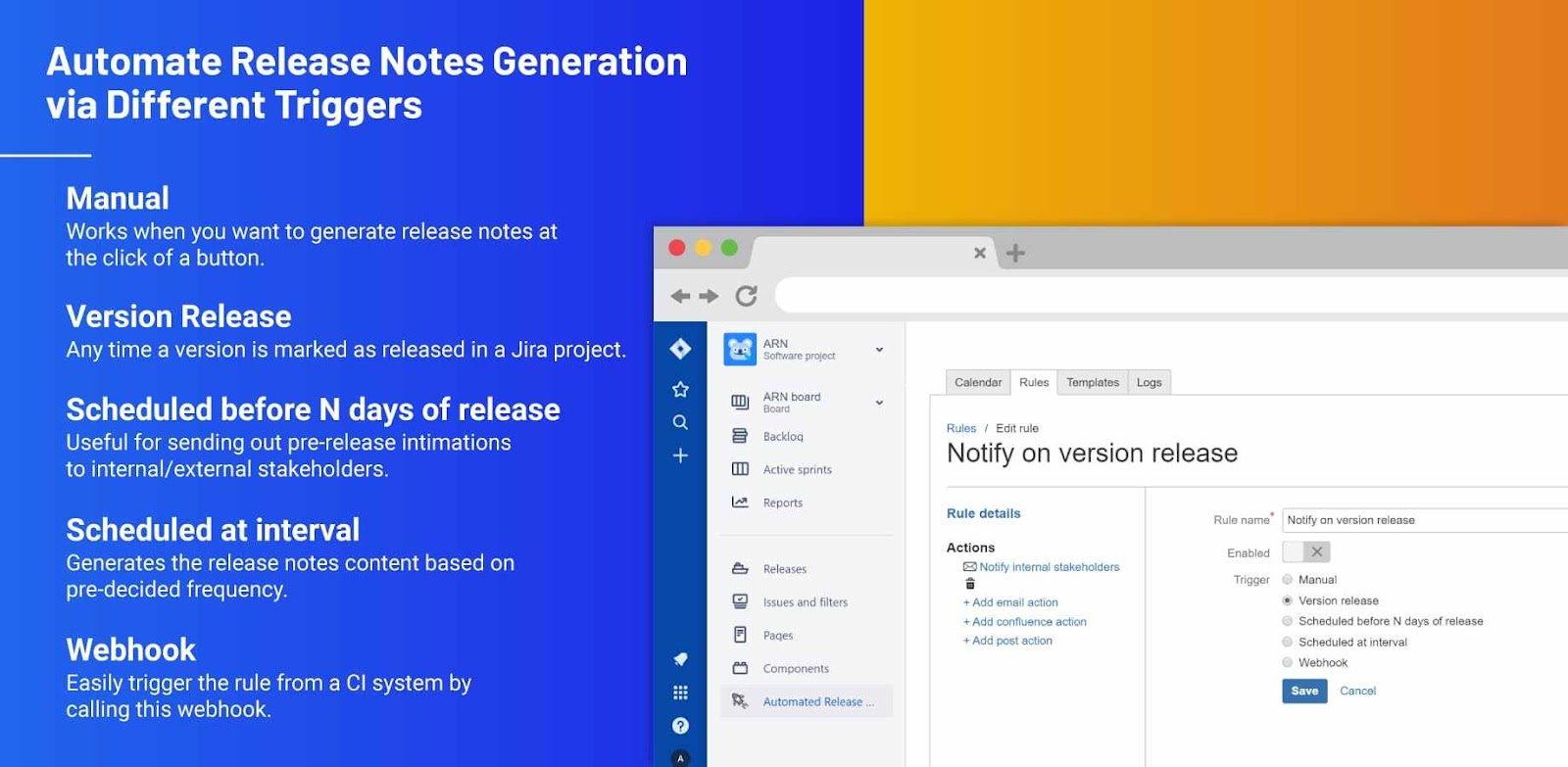Viewport: 1568px width, 767px height.
Task: Click the Active sprints icon
Action: tap(740, 469)
